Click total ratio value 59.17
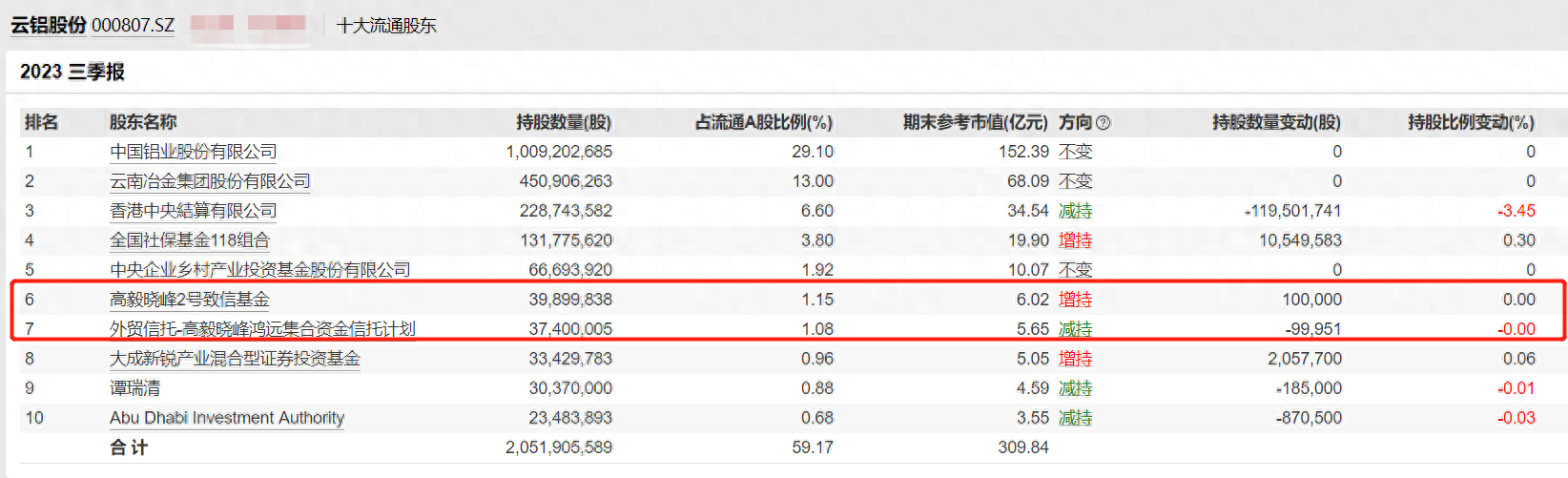 coord(813,447)
